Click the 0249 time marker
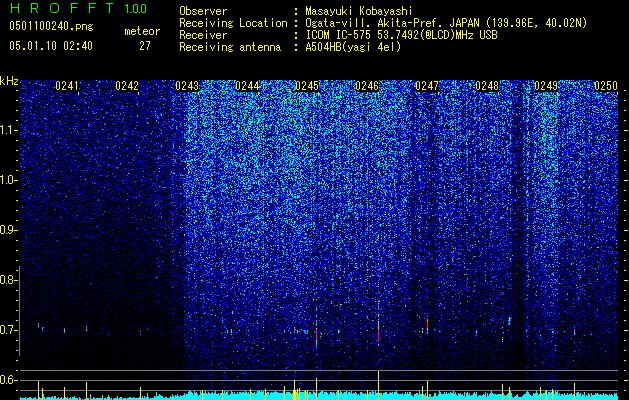This screenshot has height=400, width=629. pyautogui.click(x=546, y=86)
